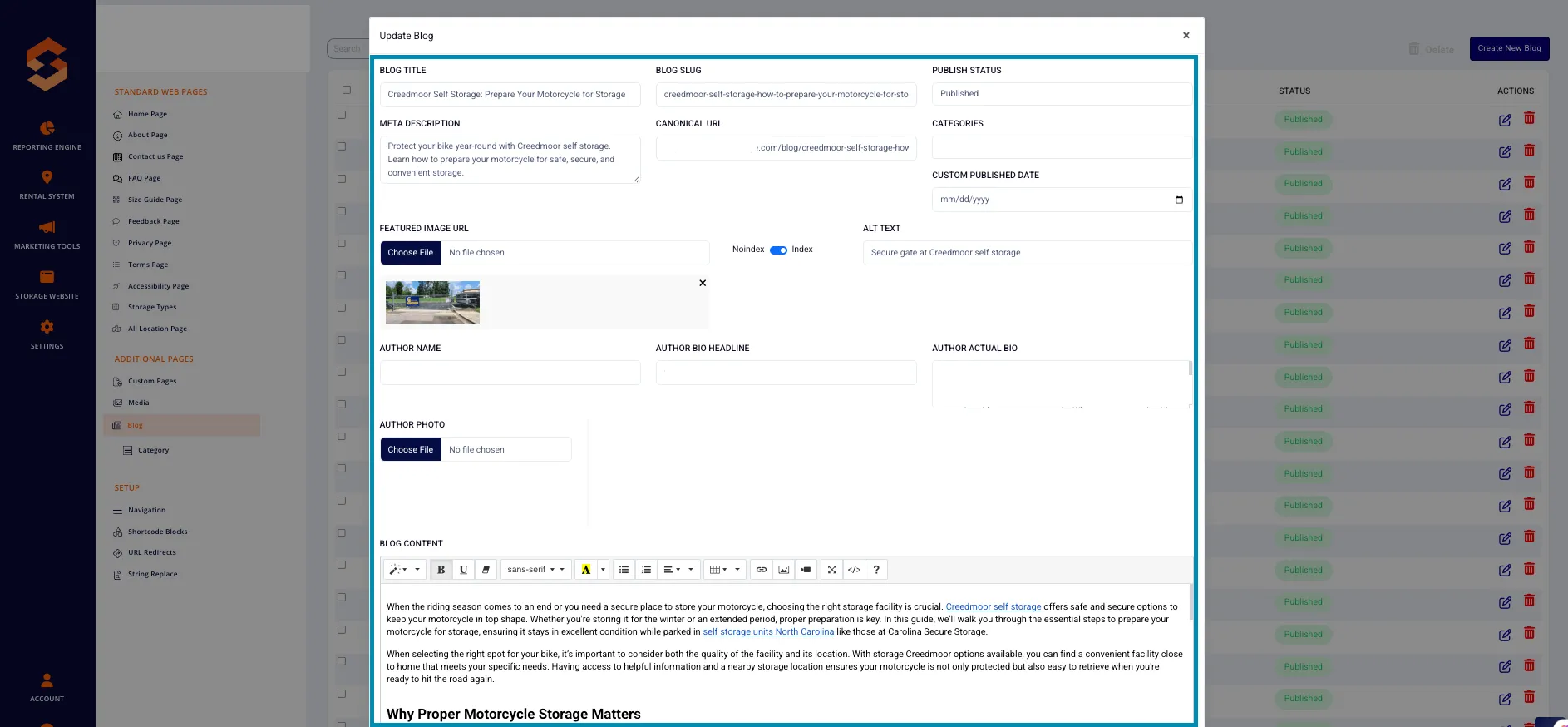Toggle bold formatting in blog editor
The image size is (1568, 727).
click(x=441, y=570)
